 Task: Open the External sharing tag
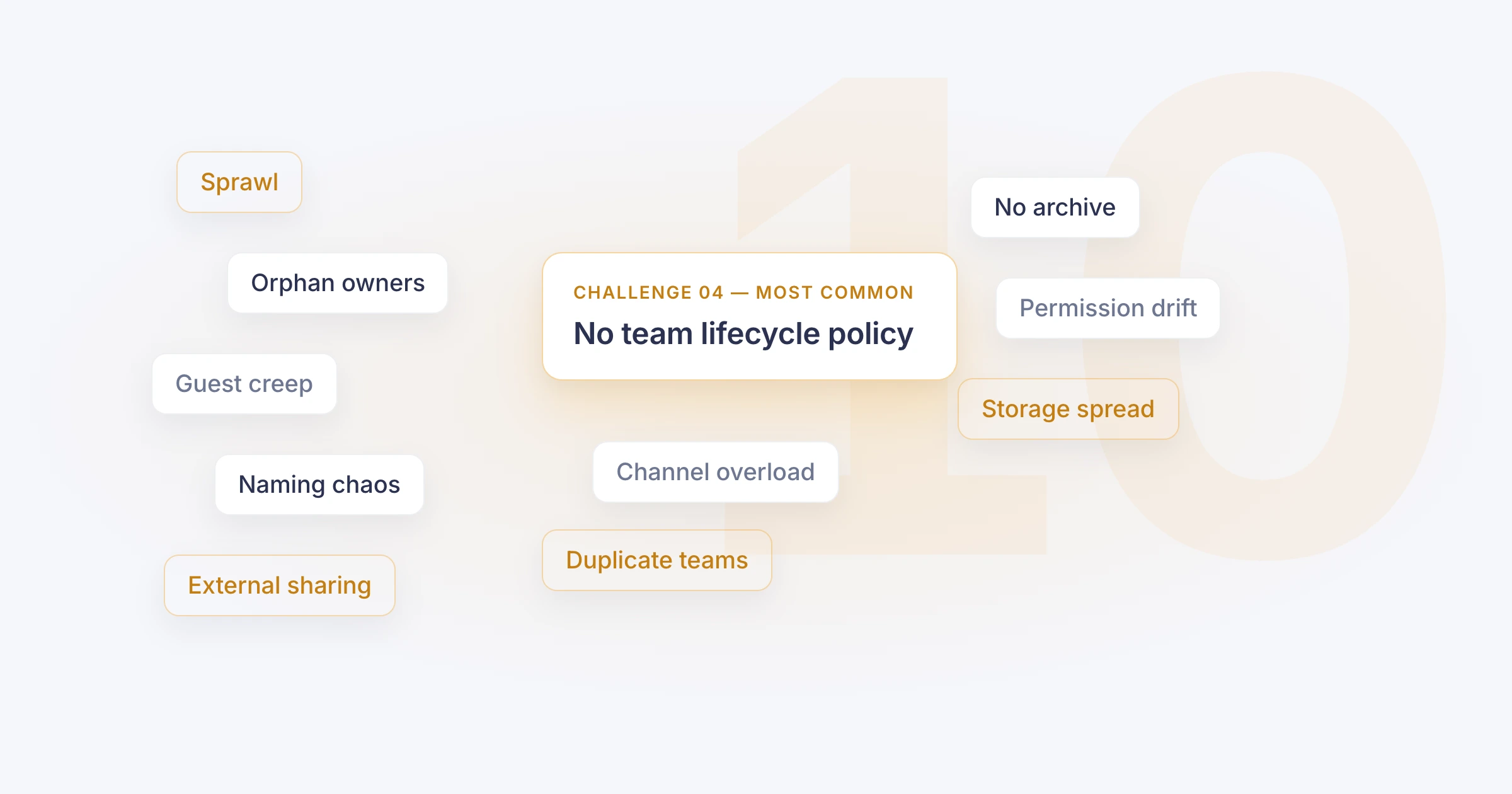coord(280,585)
